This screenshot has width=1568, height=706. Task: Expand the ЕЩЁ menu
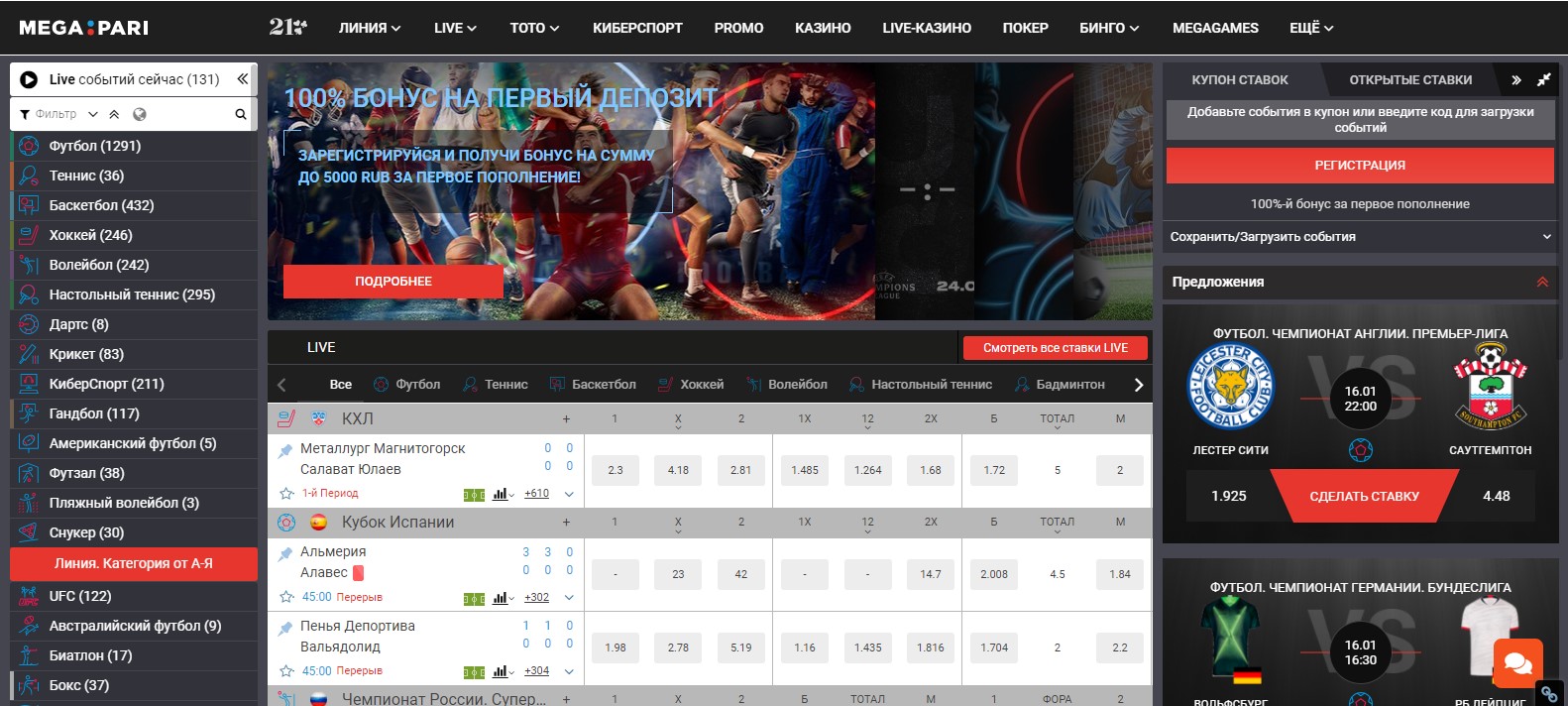[x=1311, y=28]
